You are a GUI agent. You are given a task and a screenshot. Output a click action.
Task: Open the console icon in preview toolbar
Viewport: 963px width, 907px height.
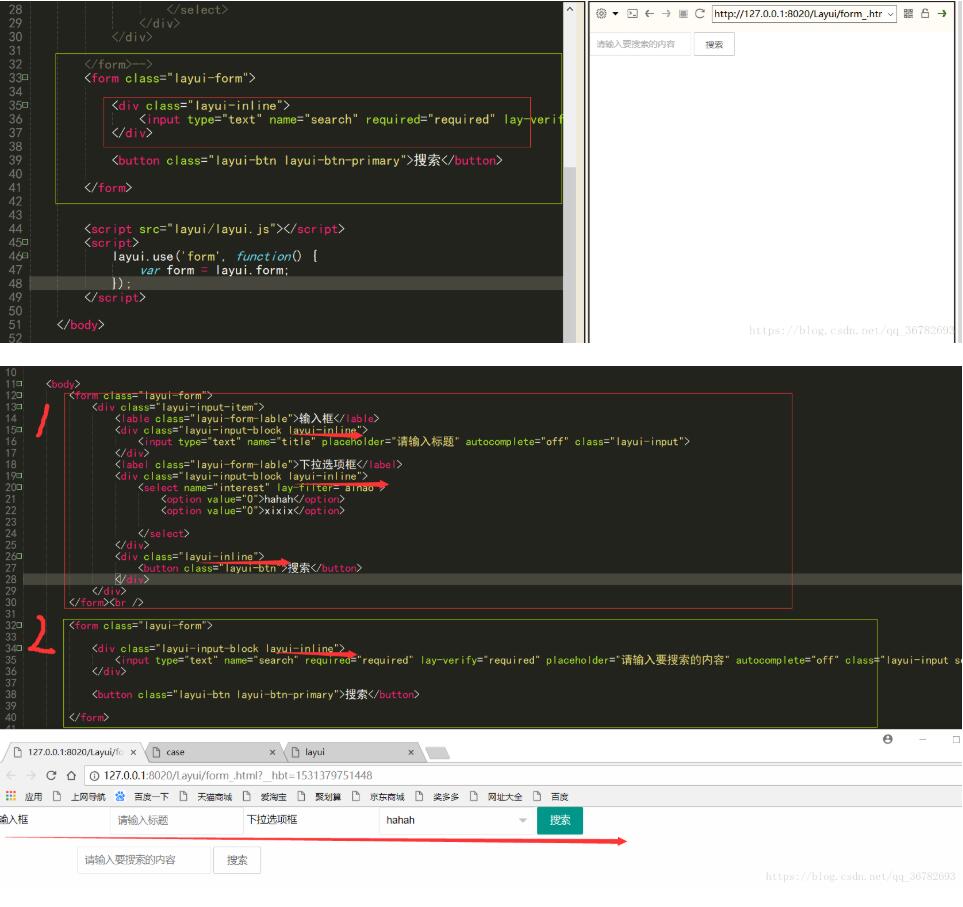pos(633,14)
